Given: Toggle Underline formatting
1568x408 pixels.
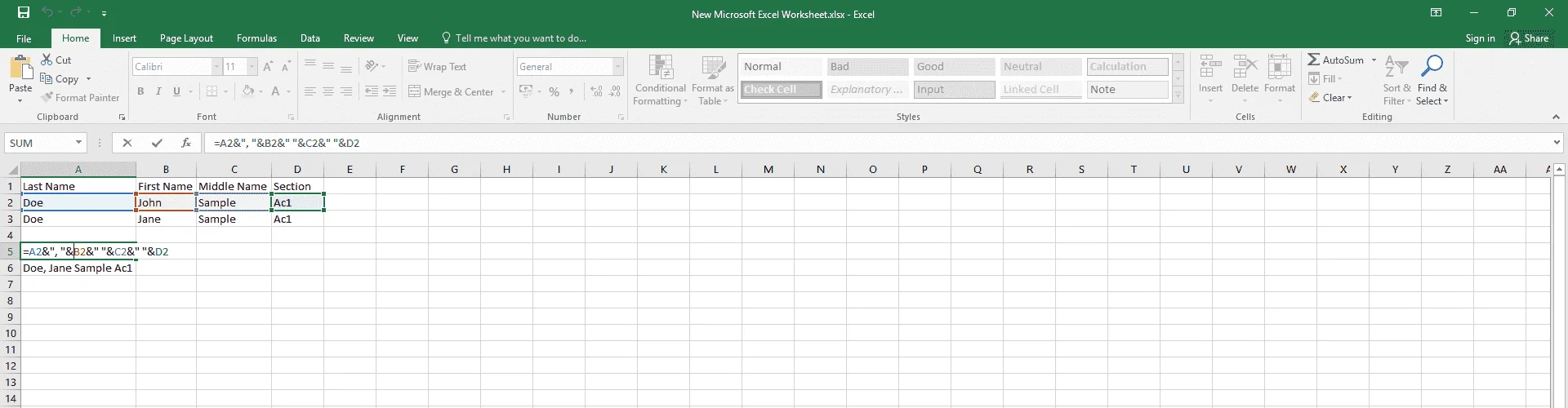Looking at the screenshot, I should pyautogui.click(x=176, y=91).
